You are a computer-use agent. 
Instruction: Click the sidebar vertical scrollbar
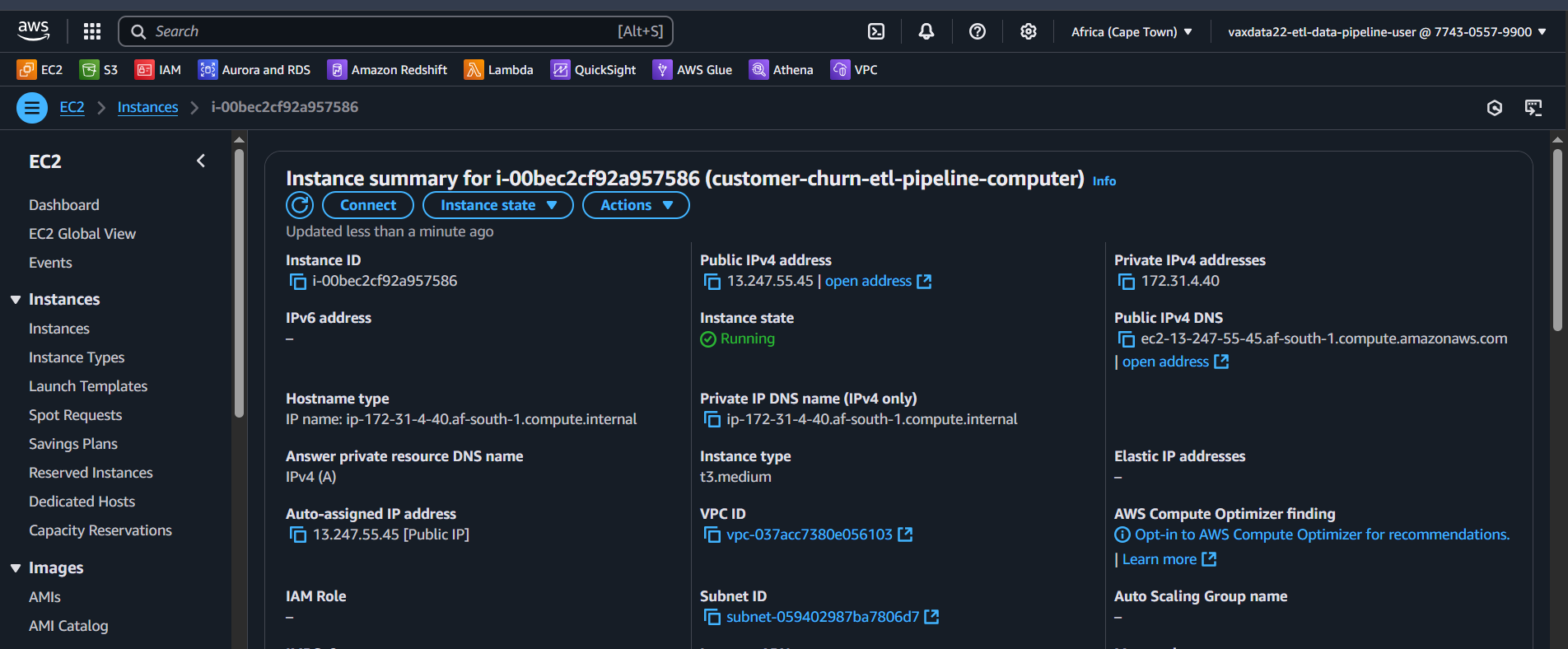coord(239,282)
